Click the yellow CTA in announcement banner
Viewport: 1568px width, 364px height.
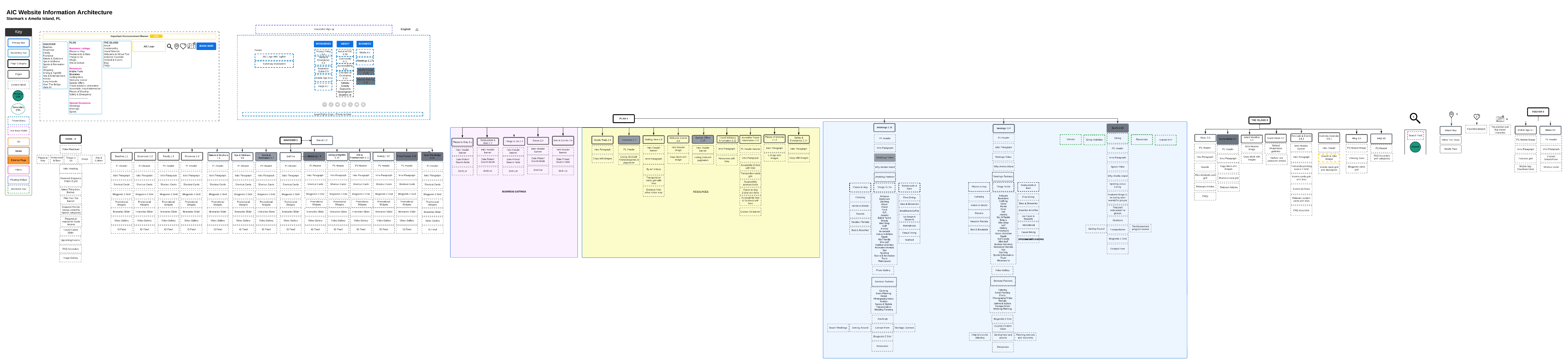[x=156, y=36]
